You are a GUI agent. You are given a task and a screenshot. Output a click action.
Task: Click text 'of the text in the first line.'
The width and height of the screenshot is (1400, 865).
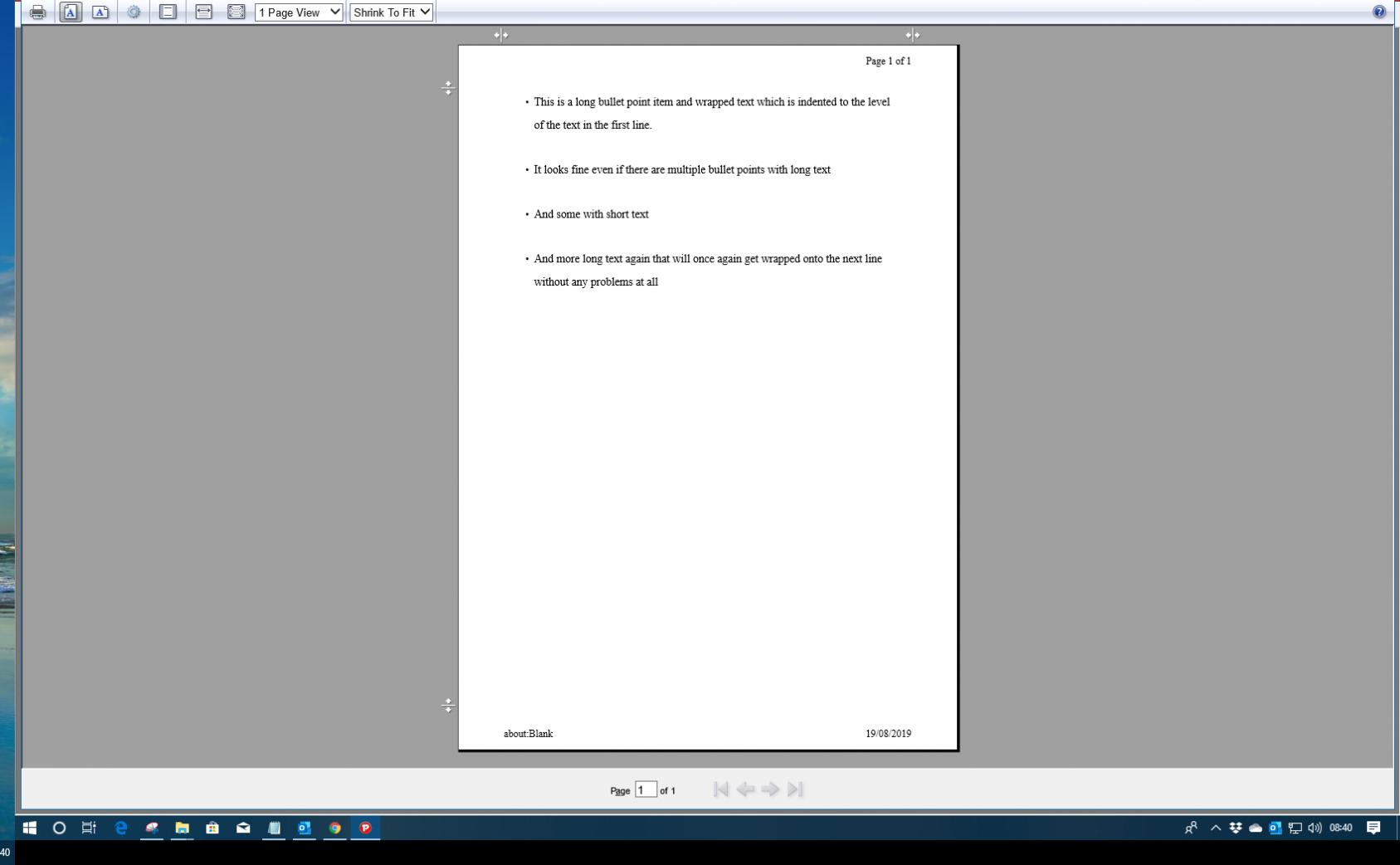click(x=593, y=125)
